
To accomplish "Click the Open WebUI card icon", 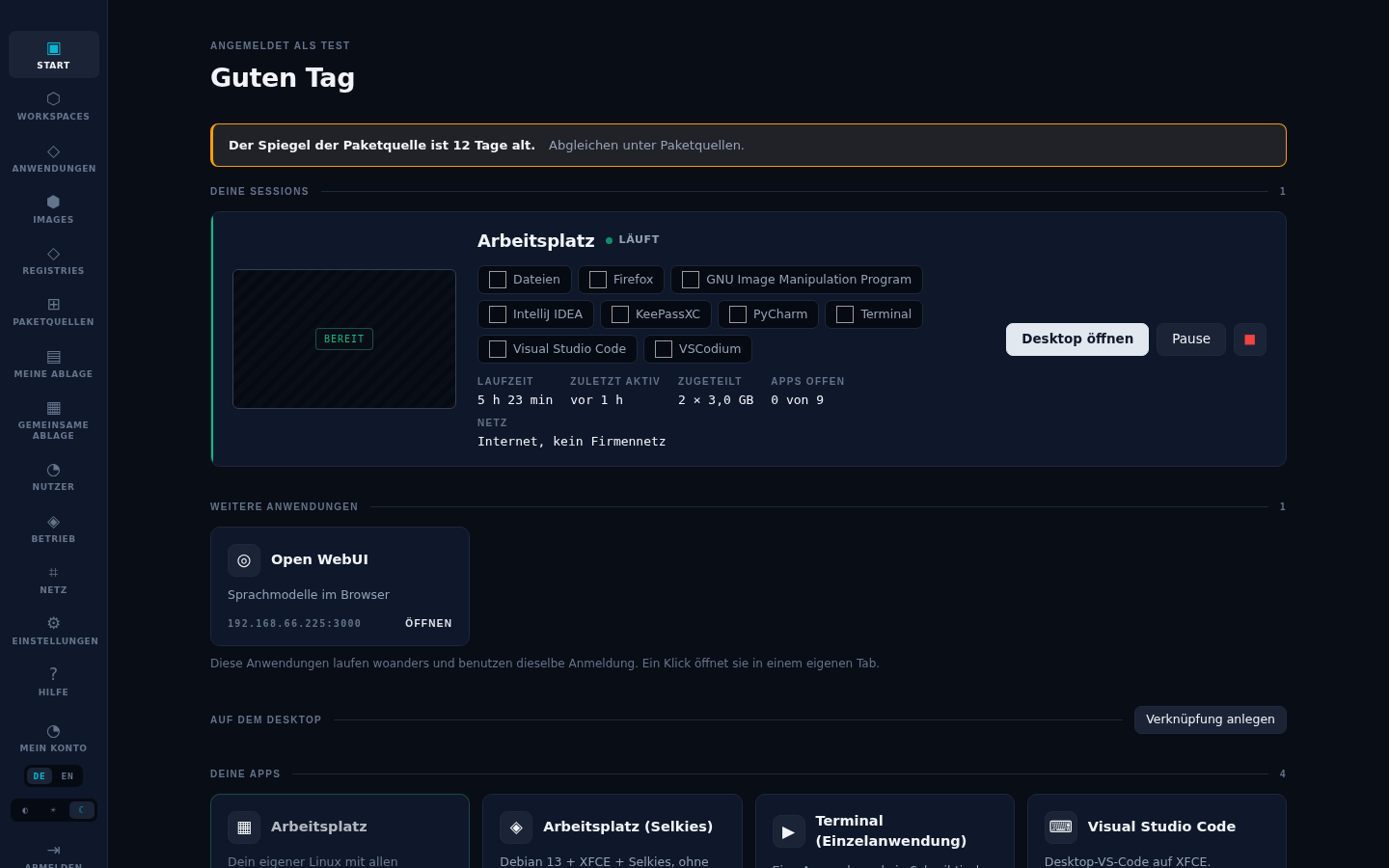I will click(x=244, y=560).
